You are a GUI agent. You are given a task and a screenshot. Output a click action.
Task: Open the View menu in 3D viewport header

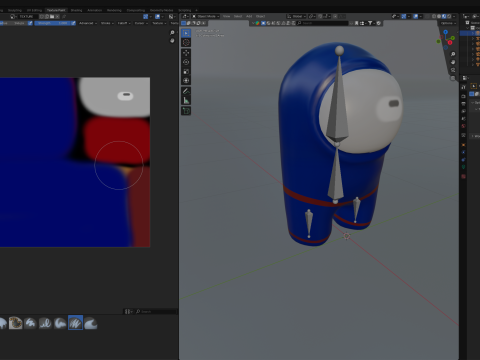pyautogui.click(x=226, y=16)
